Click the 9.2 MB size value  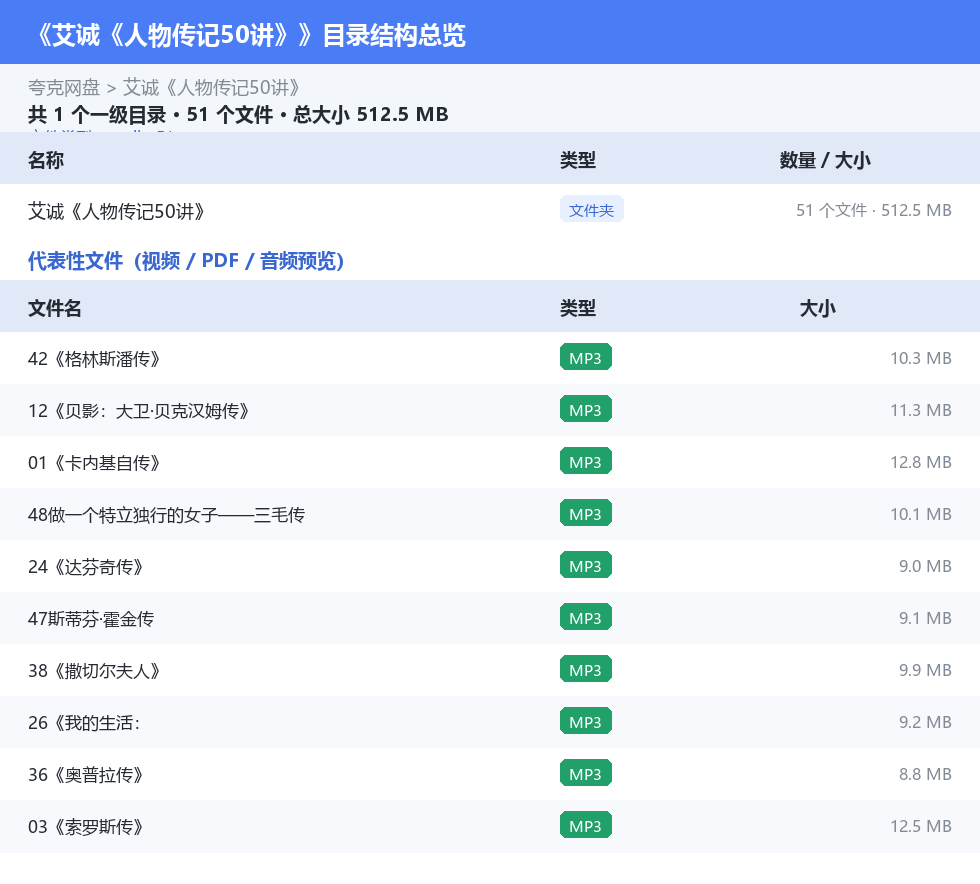pyautogui.click(x=925, y=721)
